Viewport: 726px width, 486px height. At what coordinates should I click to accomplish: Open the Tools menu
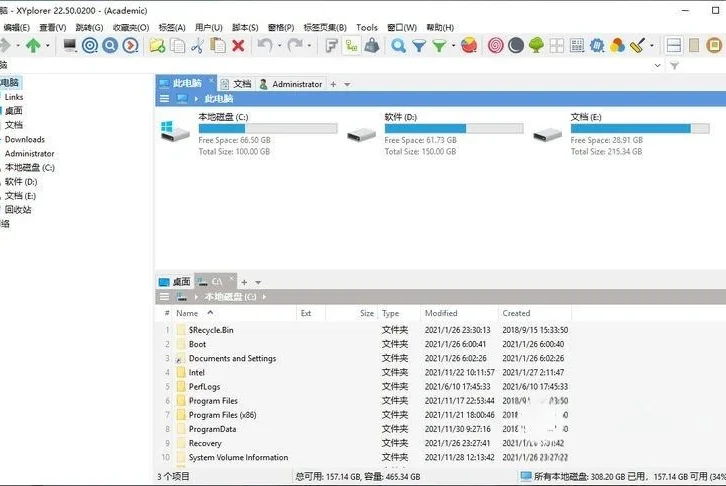click(x=367, y=28)
